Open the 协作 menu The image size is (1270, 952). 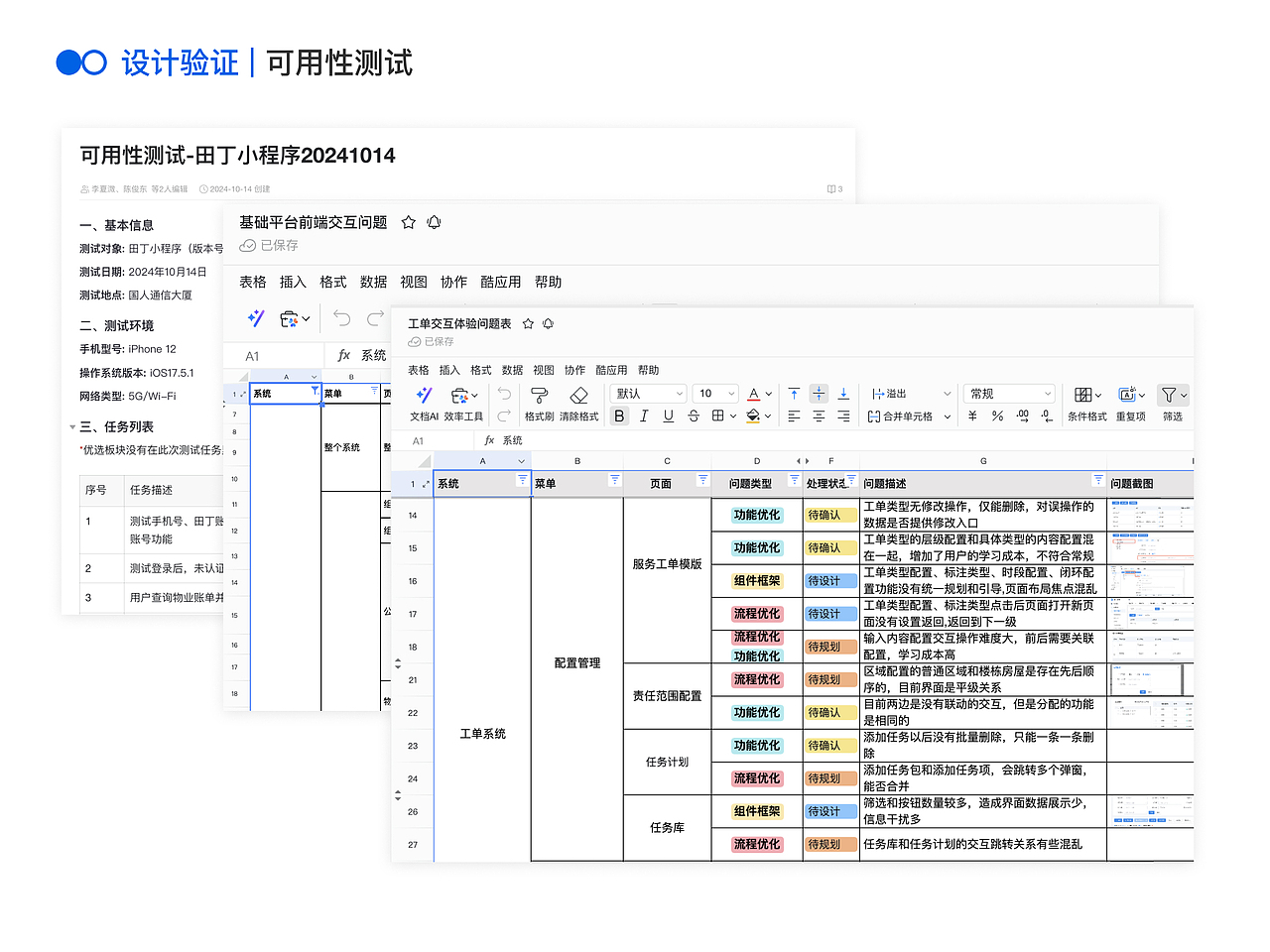tap(575, 370)
